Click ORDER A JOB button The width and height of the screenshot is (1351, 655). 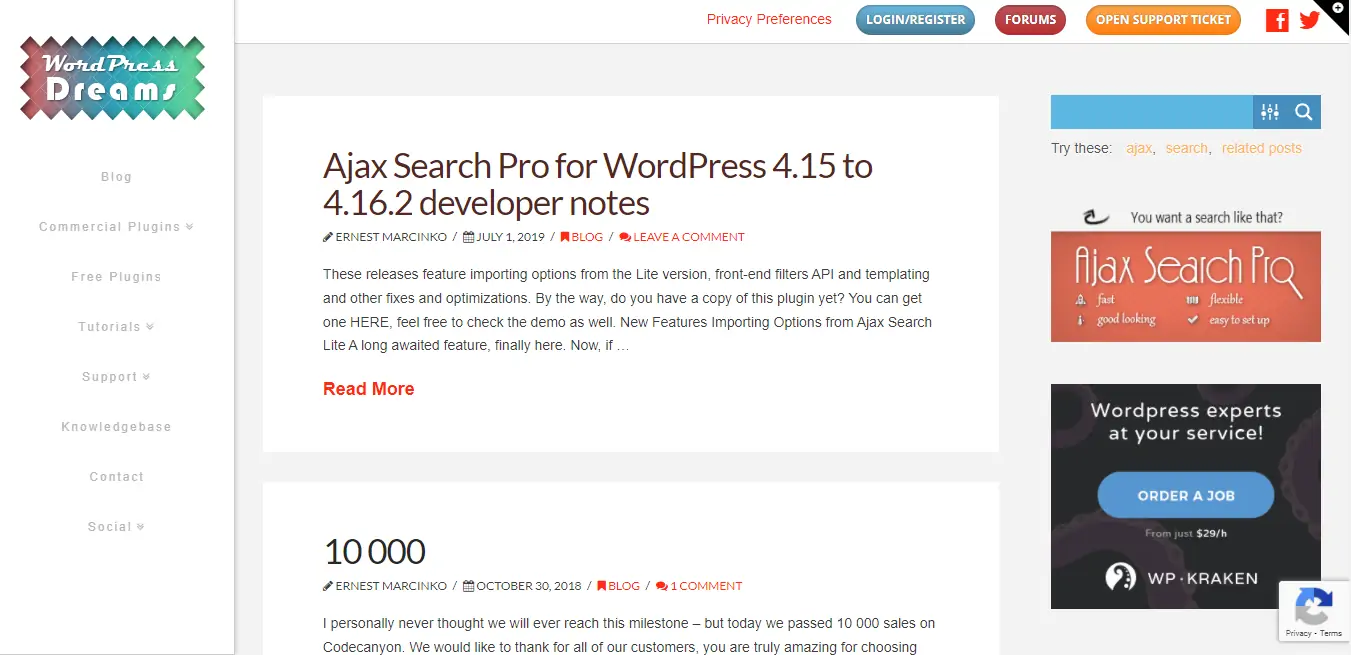[x=1186, y=495]
